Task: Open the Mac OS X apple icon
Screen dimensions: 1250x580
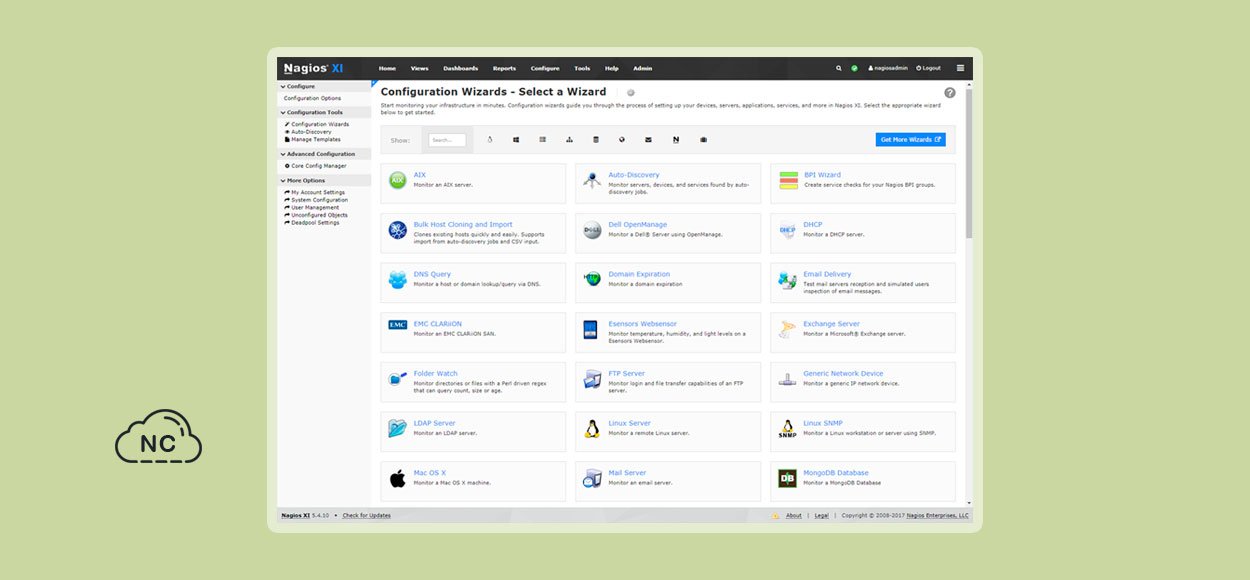Action: 397,479
